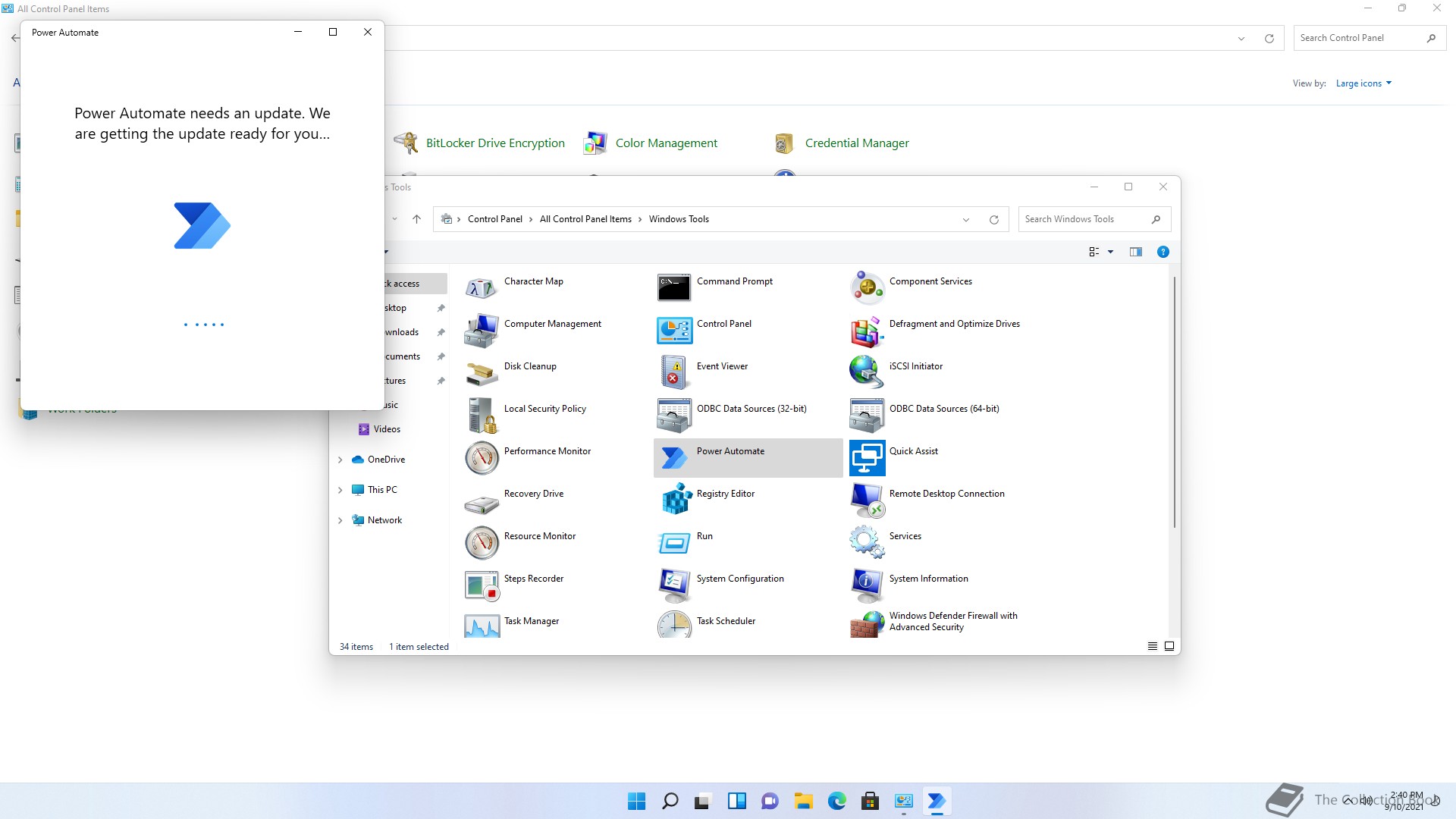Click the Help icon in Windows Tools
The image size is (1456, 819).
coord(1163,252)
